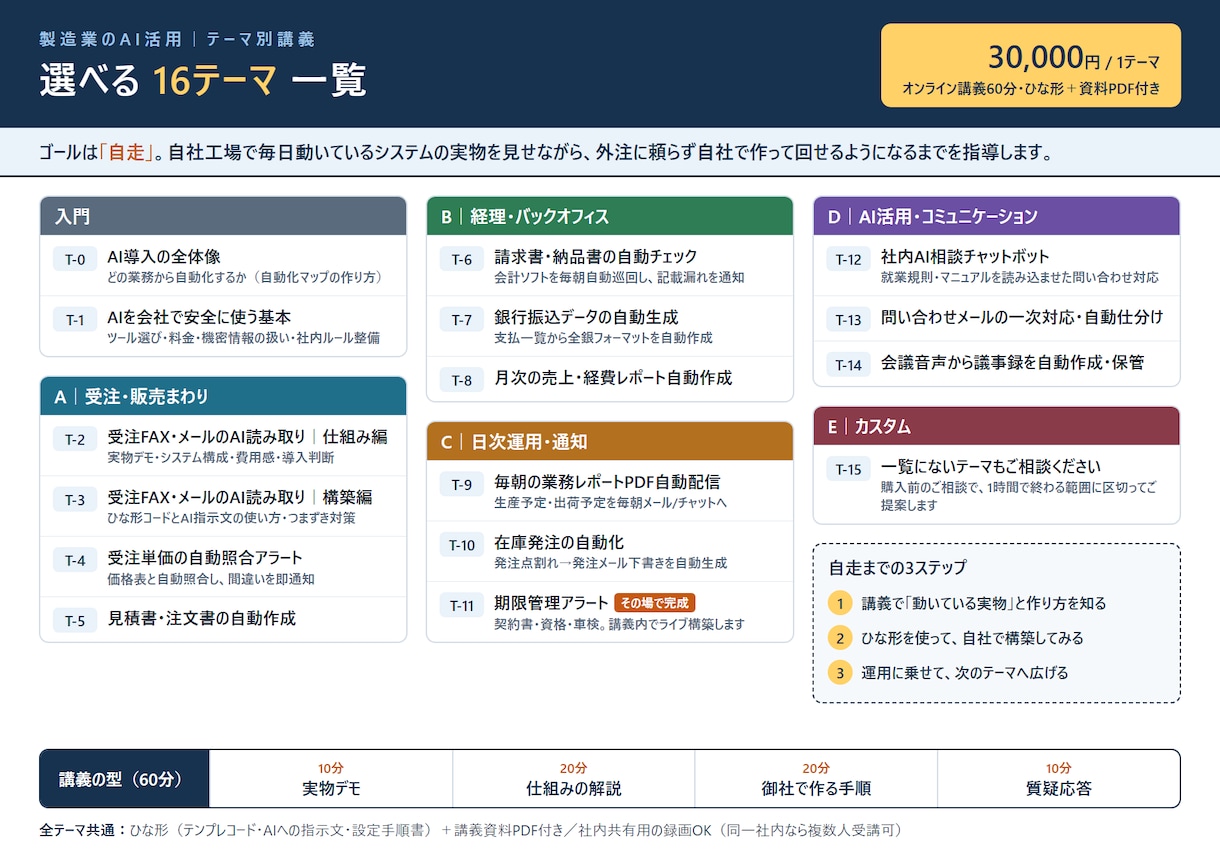Click 価格表と自動照合し、間違いを即通知
The height and width of the screenshot is (862, 1220).
click(x=211, y=579)
